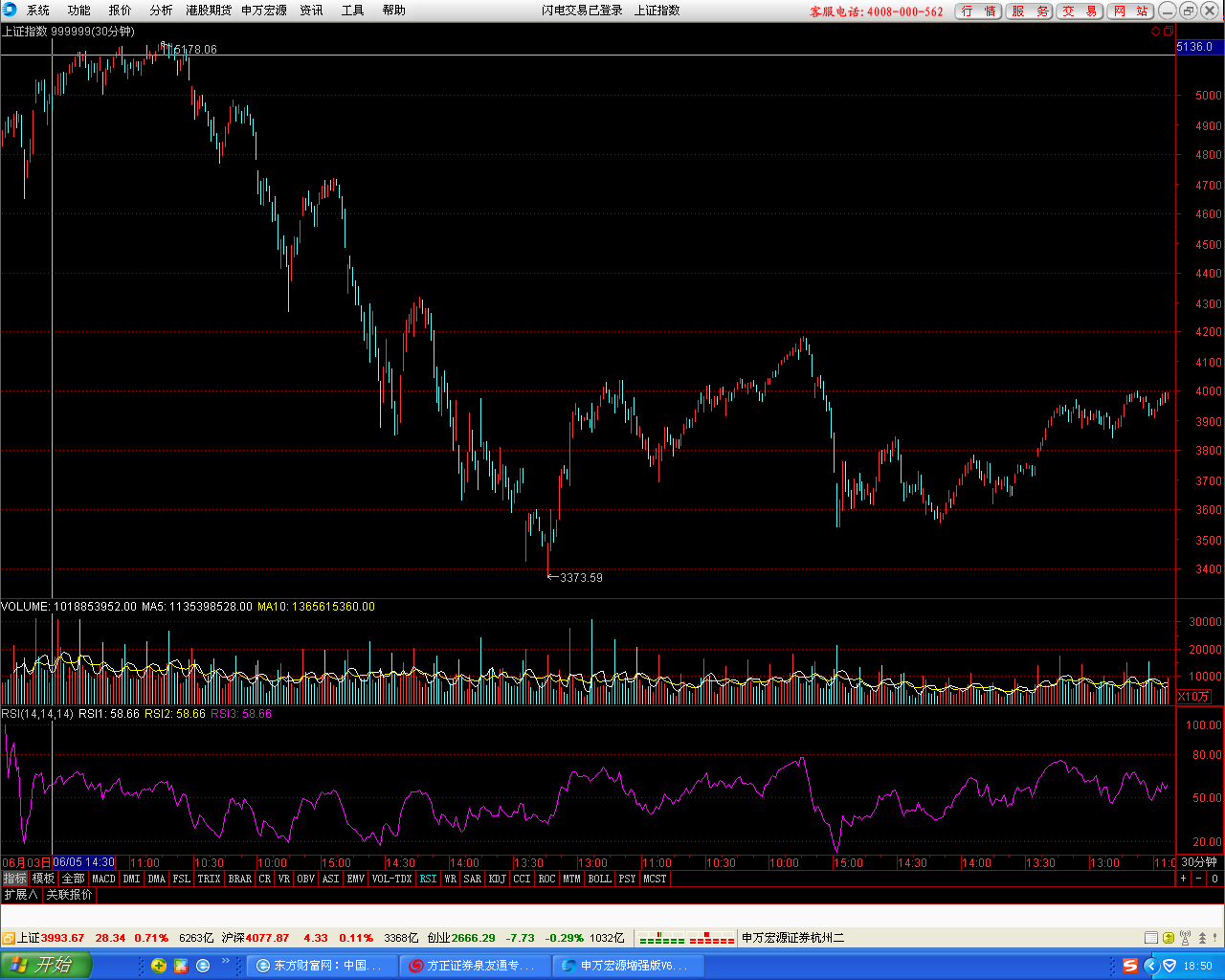The height and width of the screenshot is (980, 1225).
Task: Launch the green quick launch icon on the taskbar
Action: point(159,966)
